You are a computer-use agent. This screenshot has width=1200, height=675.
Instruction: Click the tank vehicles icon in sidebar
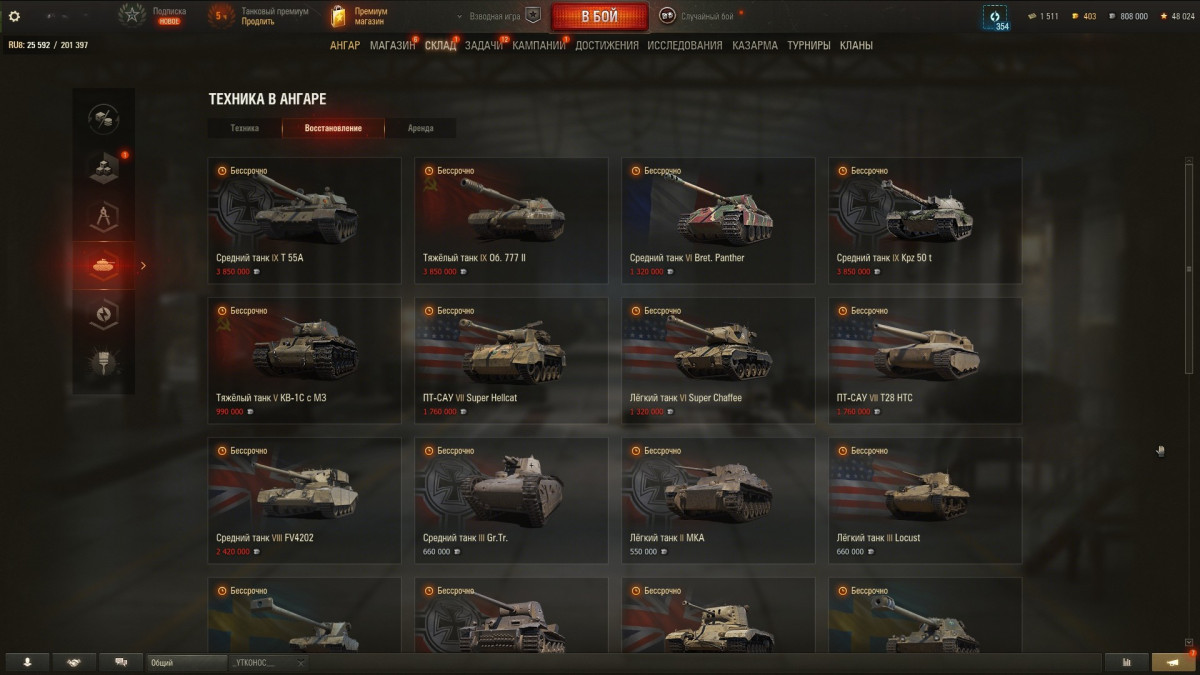(104, 265)
